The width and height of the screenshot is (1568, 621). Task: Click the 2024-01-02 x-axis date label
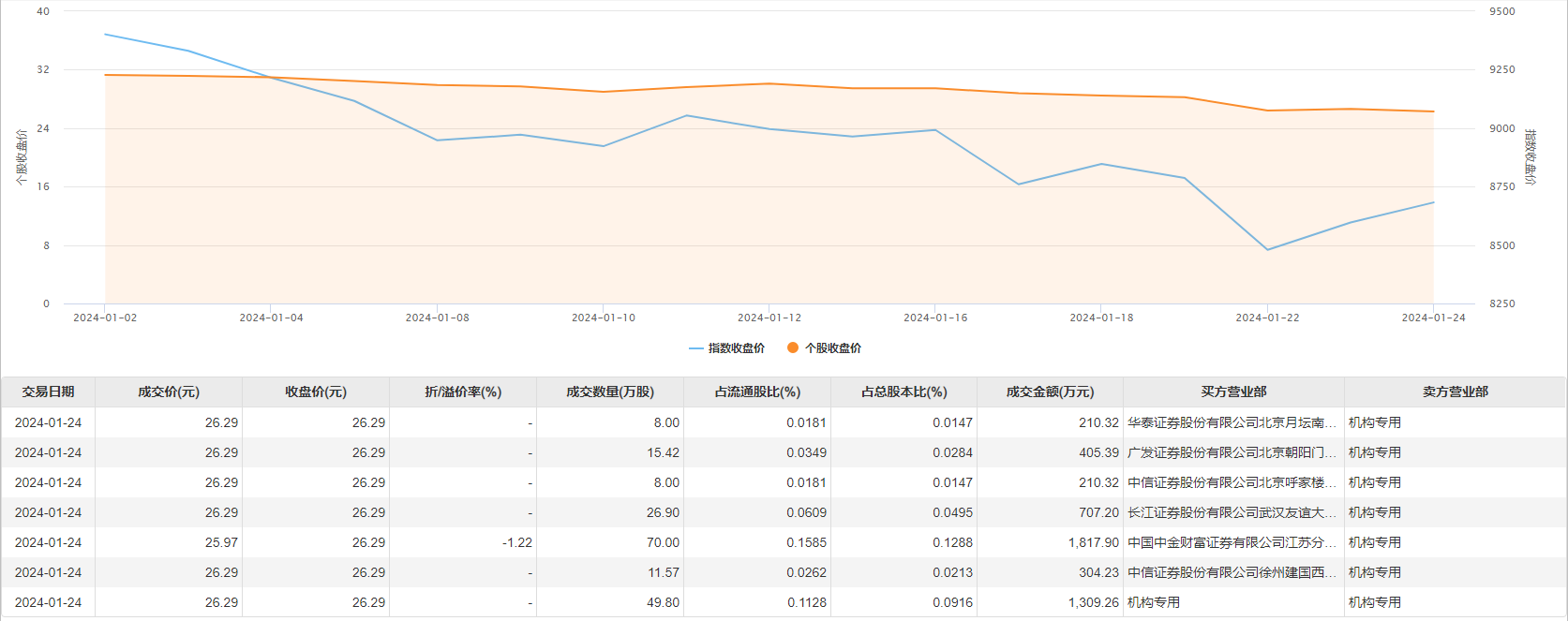click(x=105, y=318)
